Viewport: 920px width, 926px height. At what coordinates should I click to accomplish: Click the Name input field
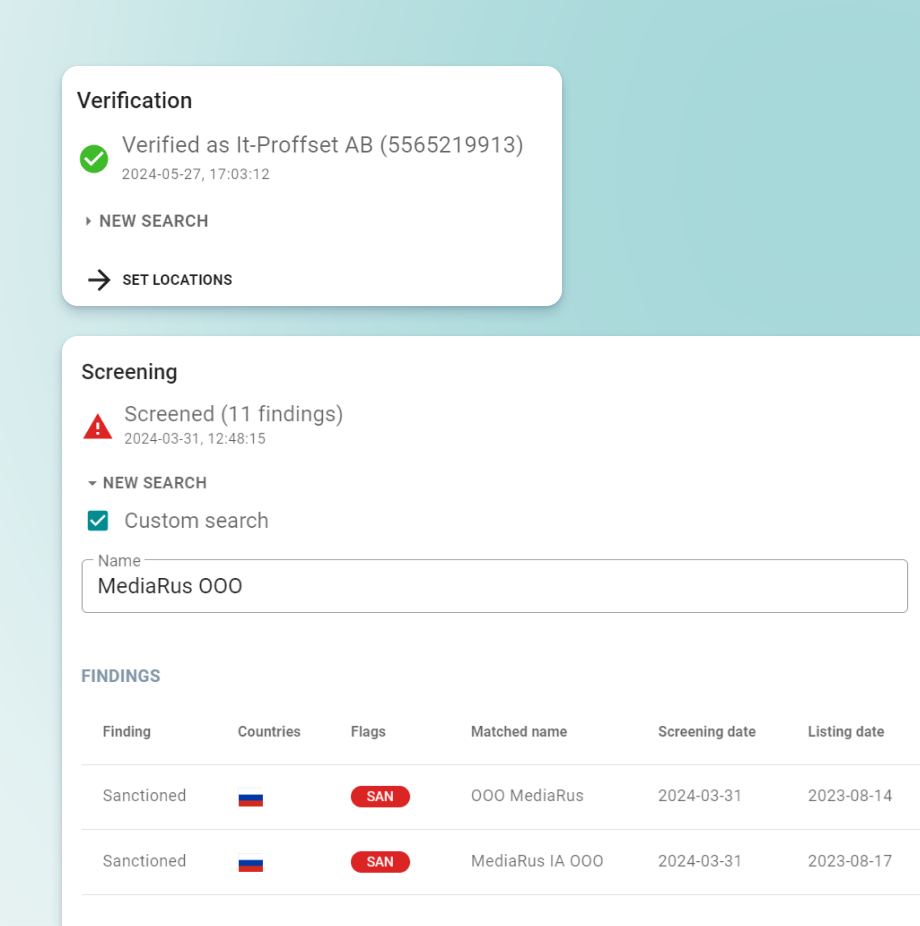494,586
